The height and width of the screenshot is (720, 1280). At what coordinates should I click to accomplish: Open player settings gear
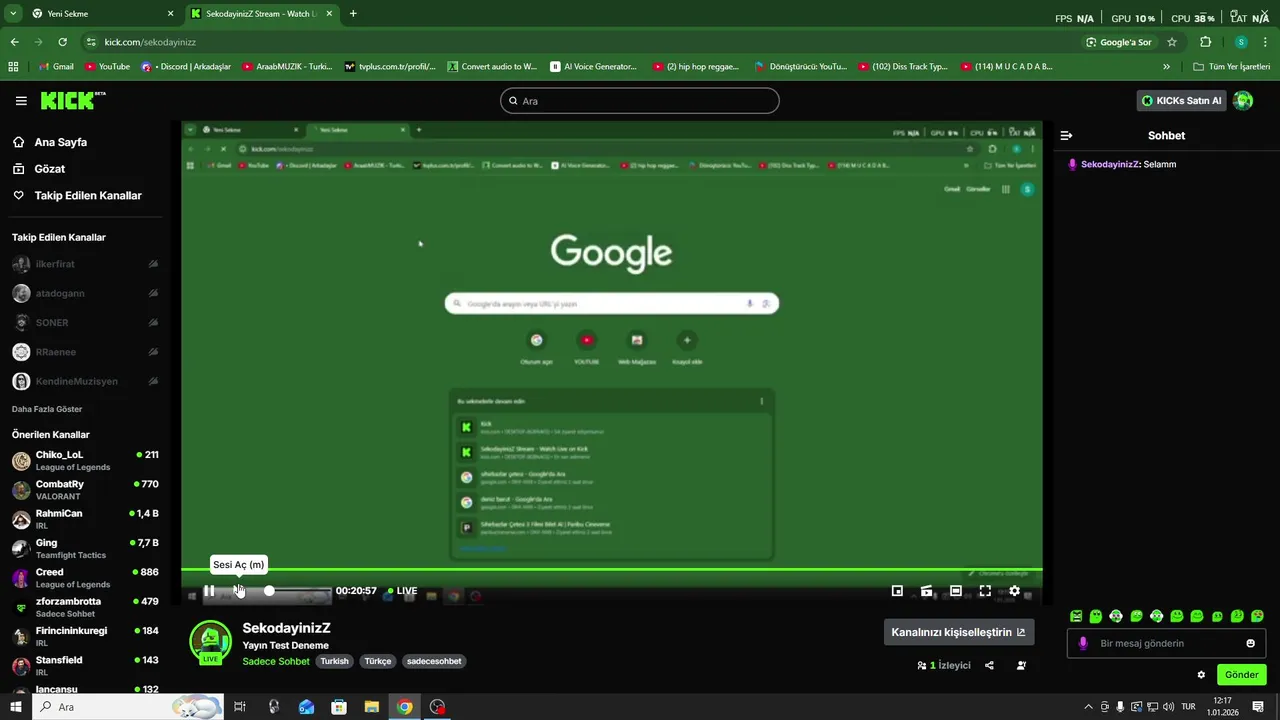(x=1014, y=591)
